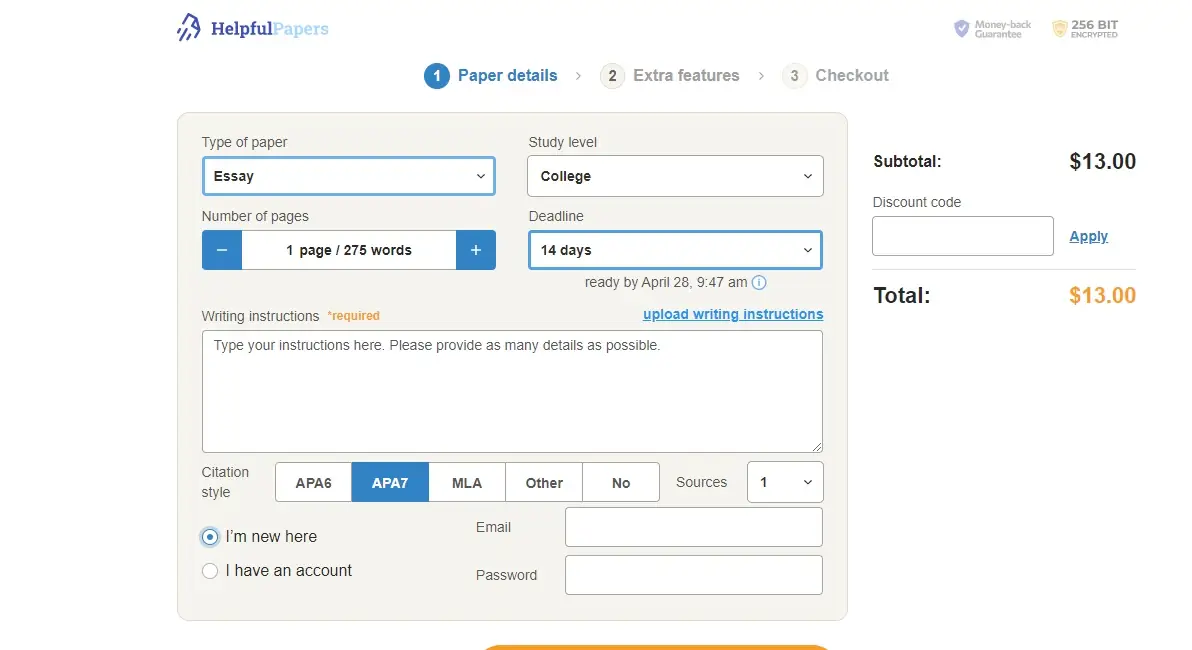Image resolution: width=1192 pixels, height=650 pixels.
Task: Click into the Discount code field
Action: tap(962, 236)
